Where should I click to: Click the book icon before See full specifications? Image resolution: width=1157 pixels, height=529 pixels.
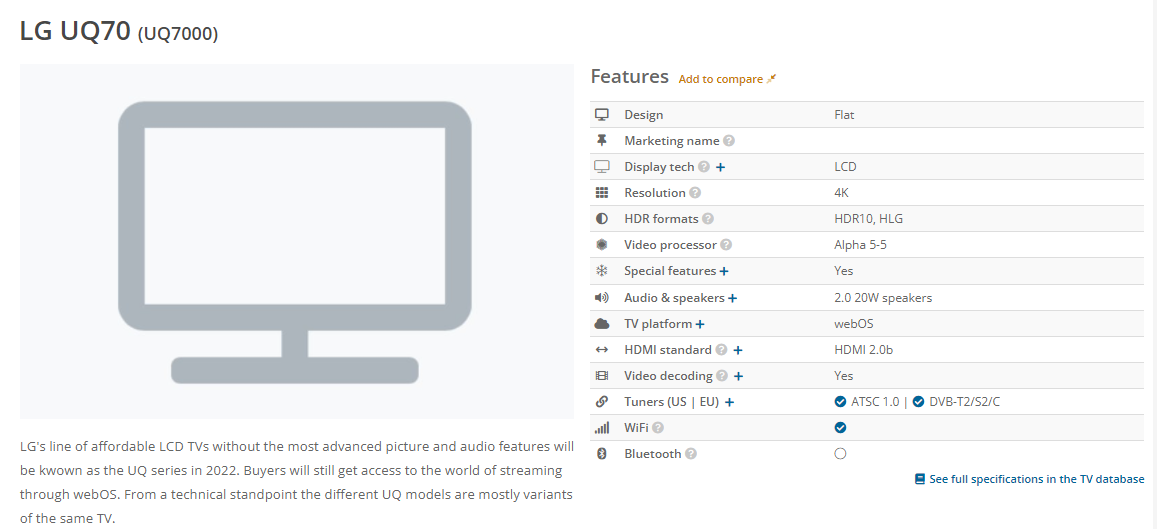point(919,479)
